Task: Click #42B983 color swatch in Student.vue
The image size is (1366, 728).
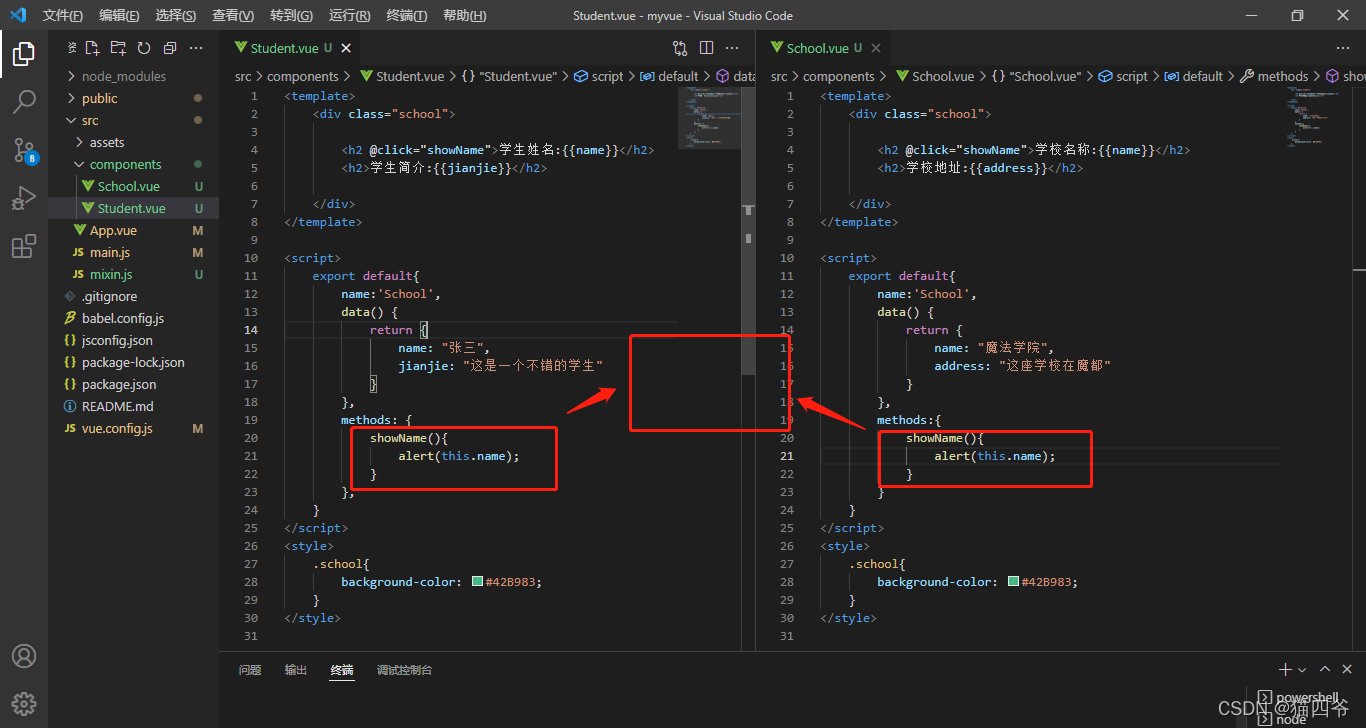Action: (x=477, y=582)
